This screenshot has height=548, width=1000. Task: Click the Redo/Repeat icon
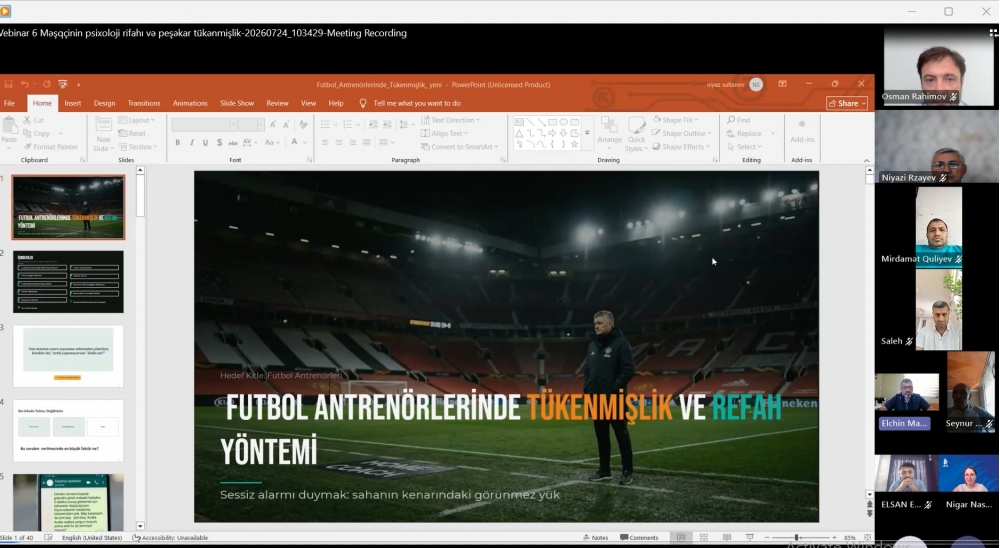point(47,84)
